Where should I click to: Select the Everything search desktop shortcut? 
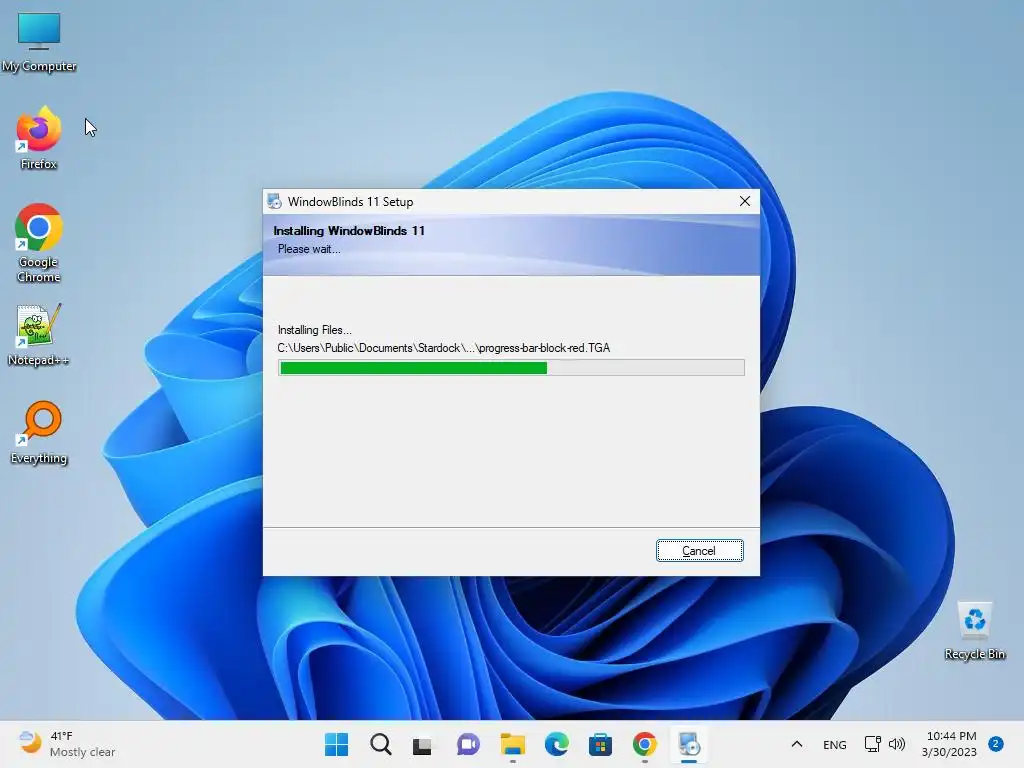39,433
